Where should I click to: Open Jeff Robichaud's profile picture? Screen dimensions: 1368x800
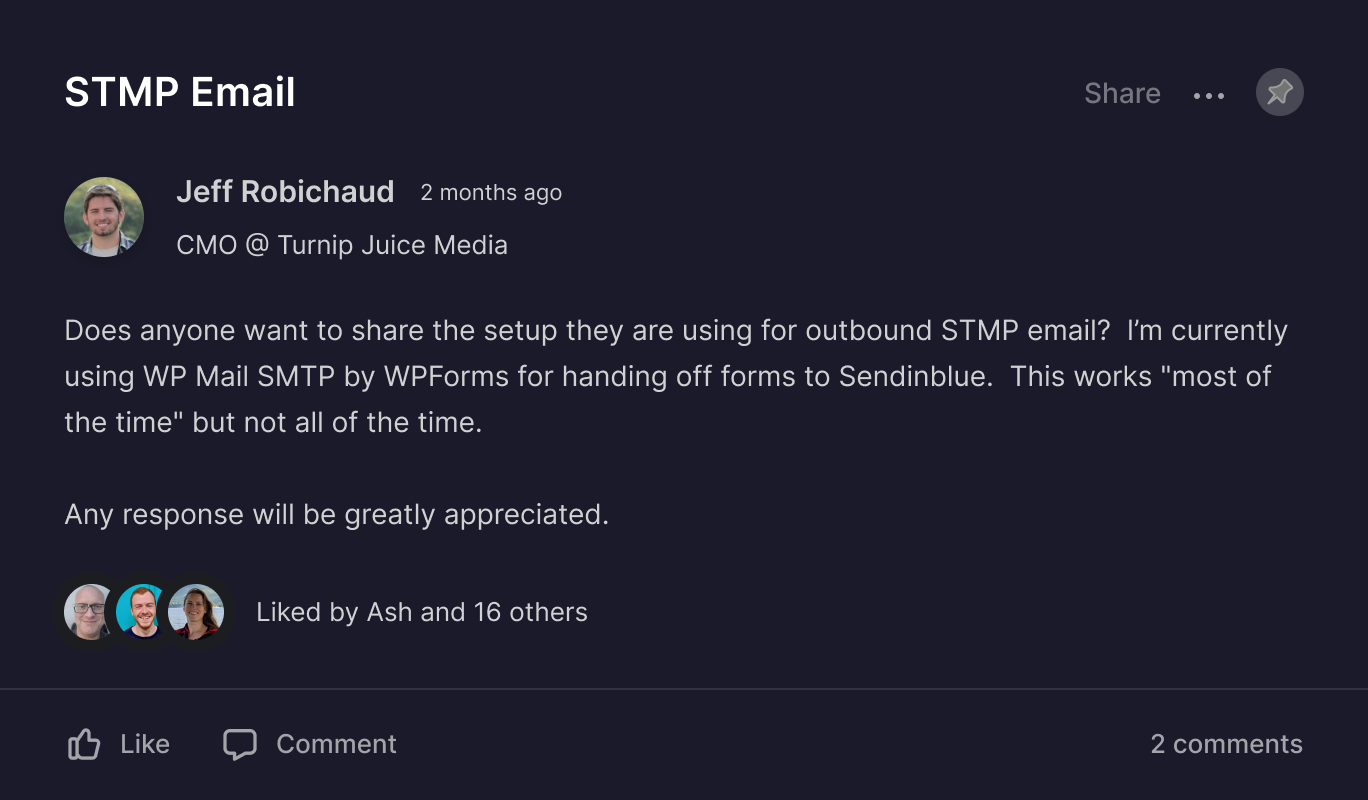pyautogui.click(x=104, y=216)
